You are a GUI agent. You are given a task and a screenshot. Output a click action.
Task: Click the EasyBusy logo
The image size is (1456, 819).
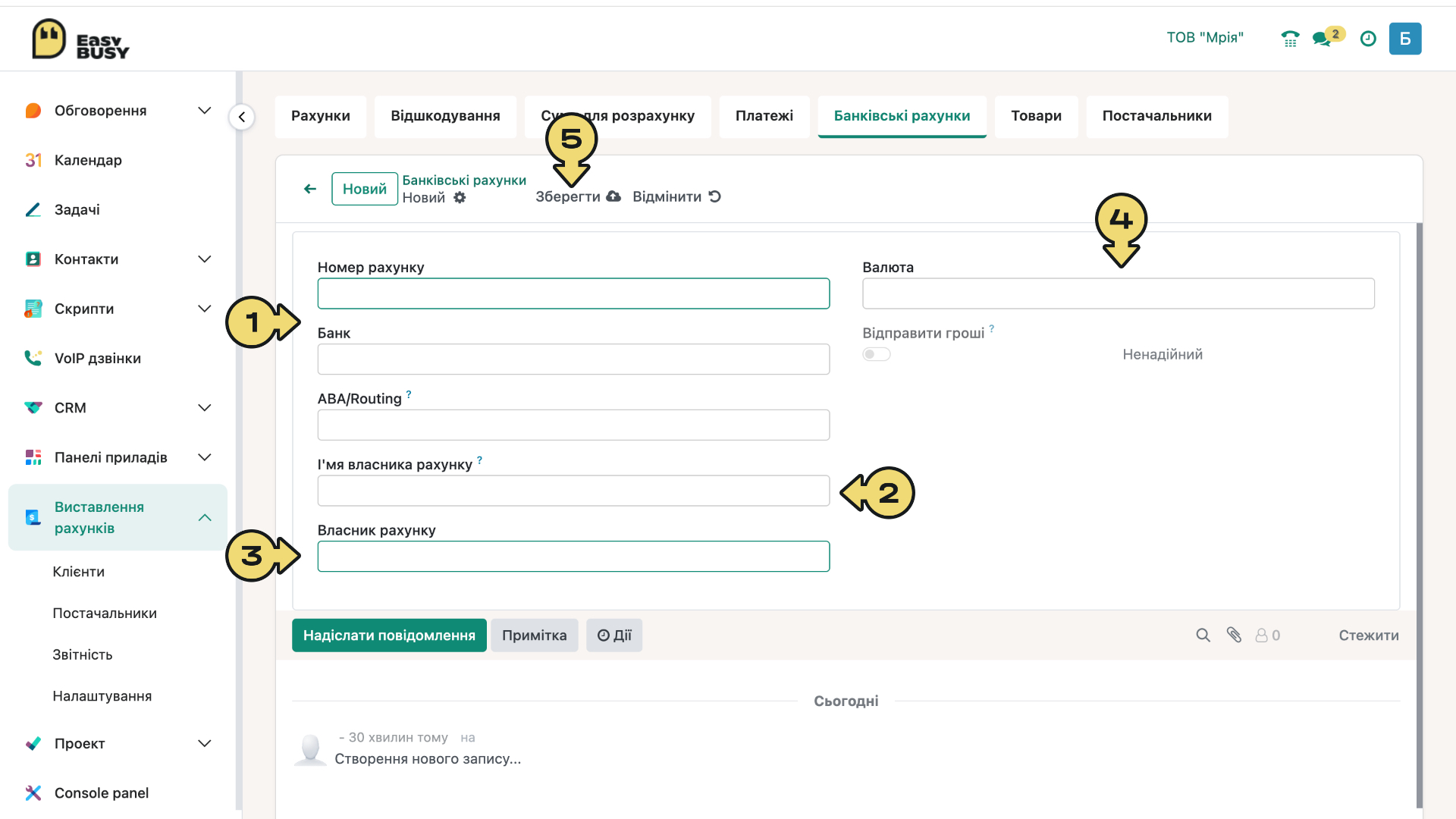tap(80, 39)
